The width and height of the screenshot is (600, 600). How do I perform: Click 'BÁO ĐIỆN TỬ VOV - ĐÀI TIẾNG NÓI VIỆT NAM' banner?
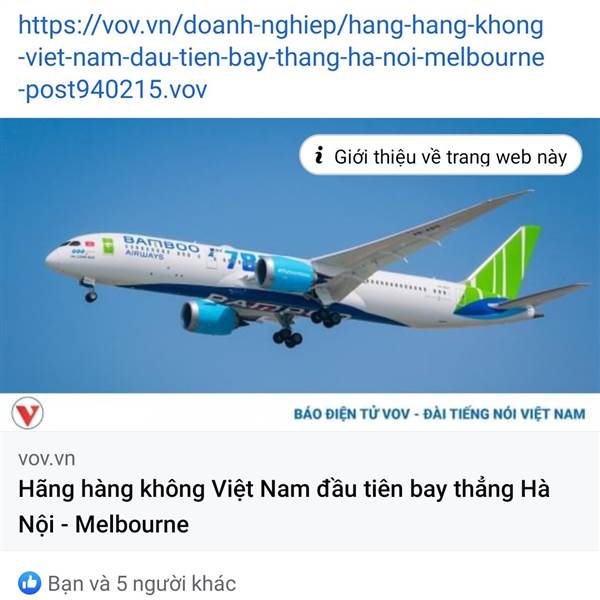point(439,414)
